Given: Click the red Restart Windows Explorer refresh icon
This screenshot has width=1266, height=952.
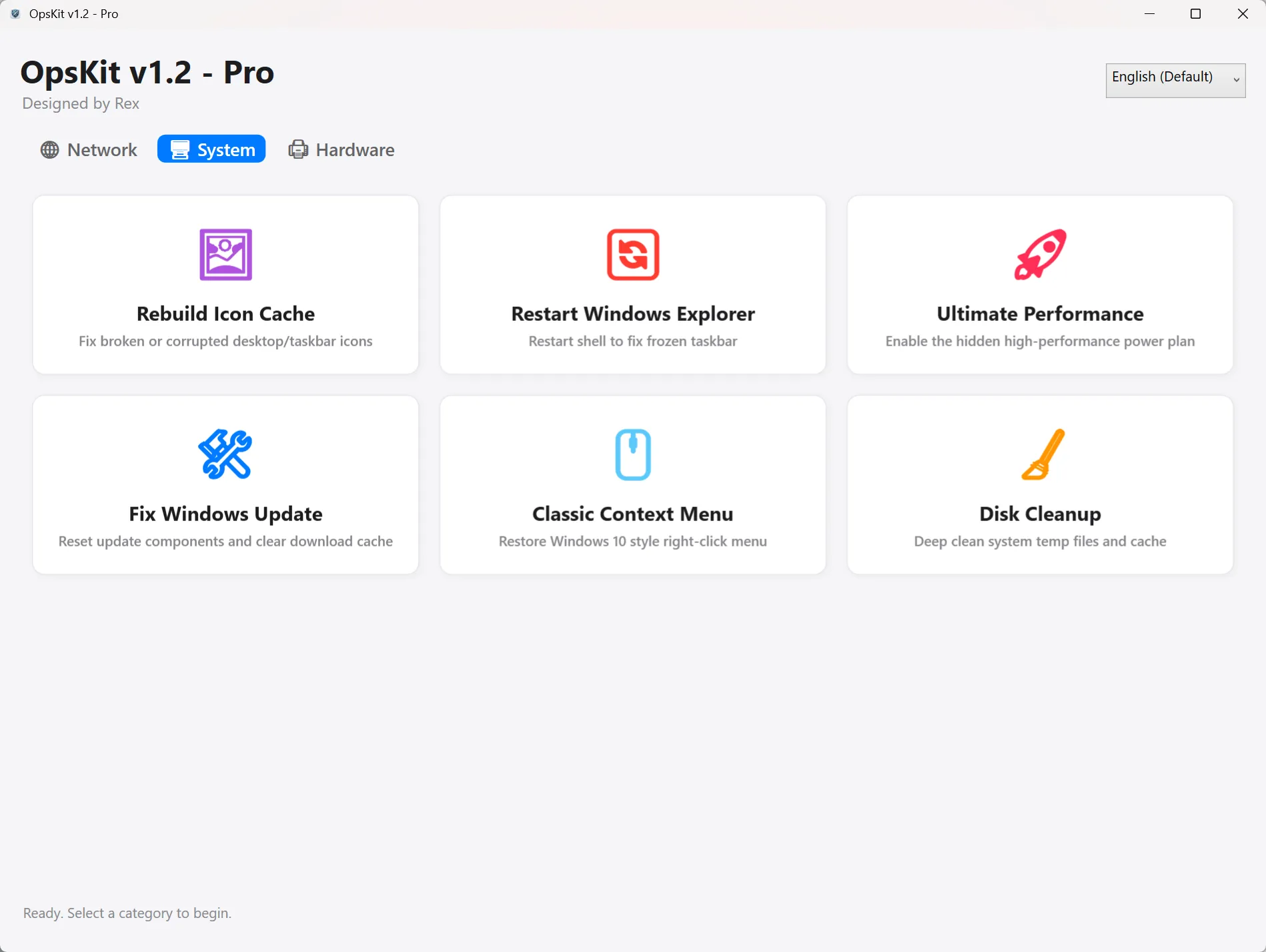Looking at the screenshot, I should pos(633,254).
